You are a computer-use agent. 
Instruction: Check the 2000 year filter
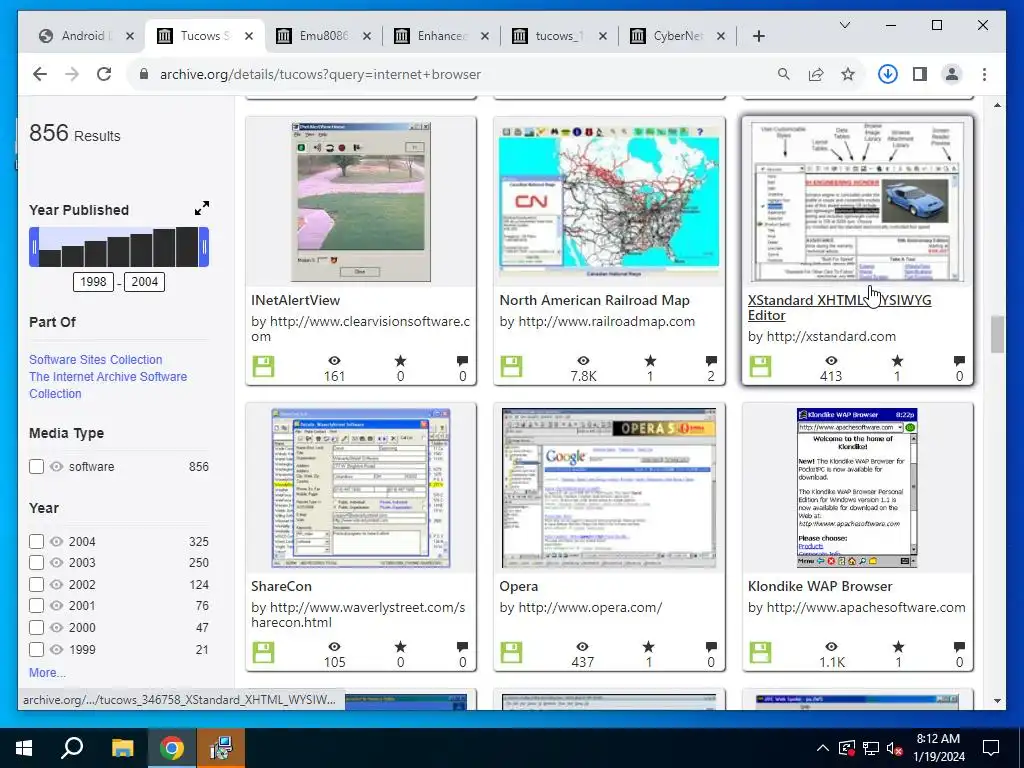click(37, 628)
